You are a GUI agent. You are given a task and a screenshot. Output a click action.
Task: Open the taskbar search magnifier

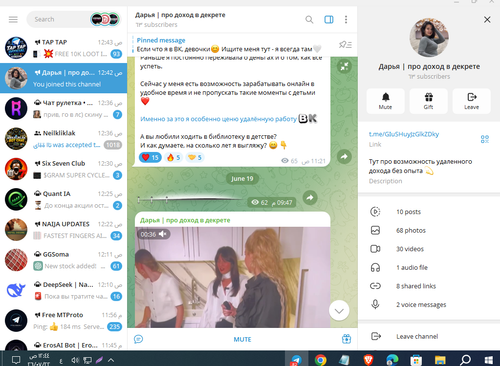click(465, 360)
